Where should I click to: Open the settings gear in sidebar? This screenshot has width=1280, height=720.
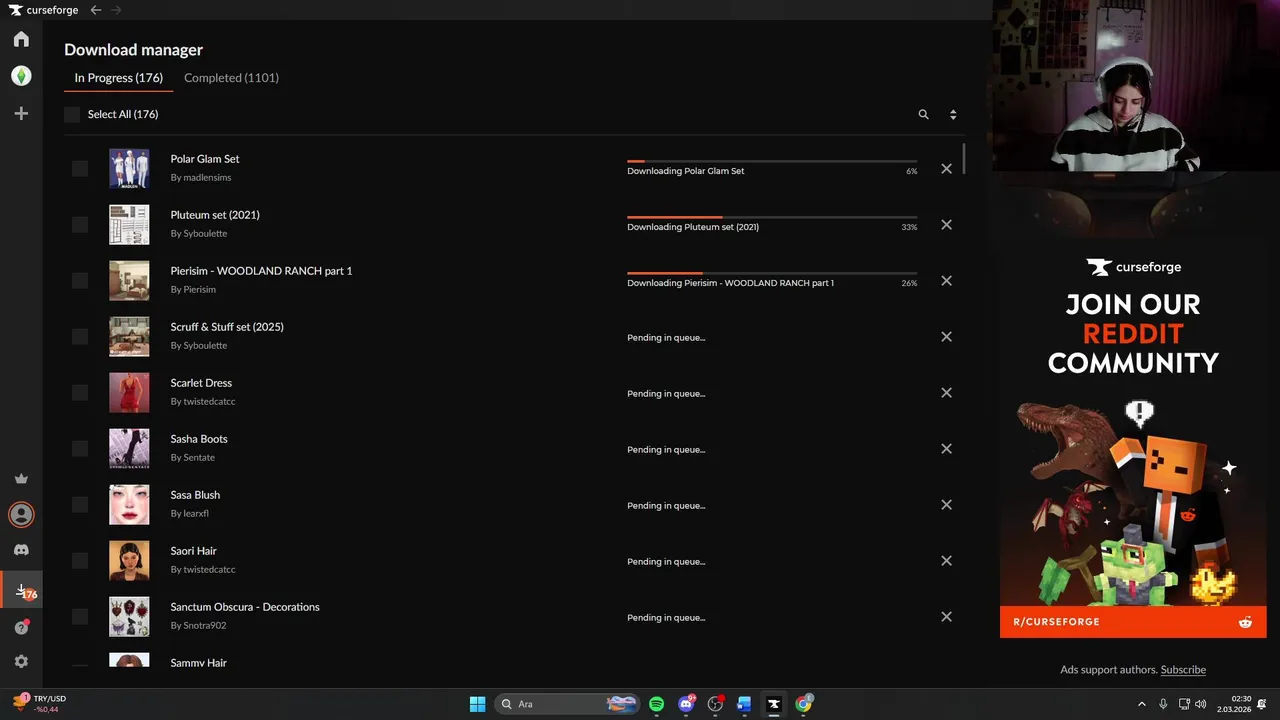click(x=21, y=662)
